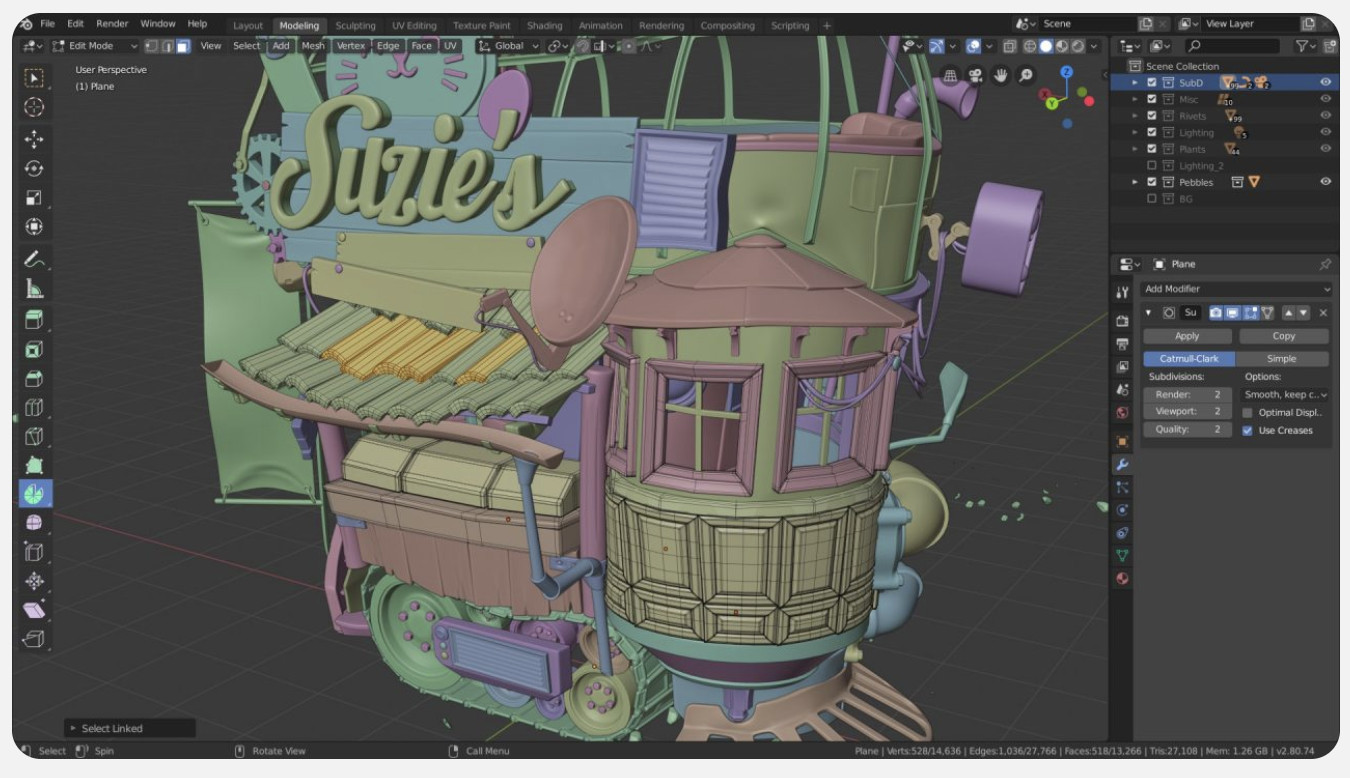Image resolution: width=1350 pixels, height=778 pixels.
Task: Open the Modifiers wrench properties tab
Action: tap(1122, 465)
